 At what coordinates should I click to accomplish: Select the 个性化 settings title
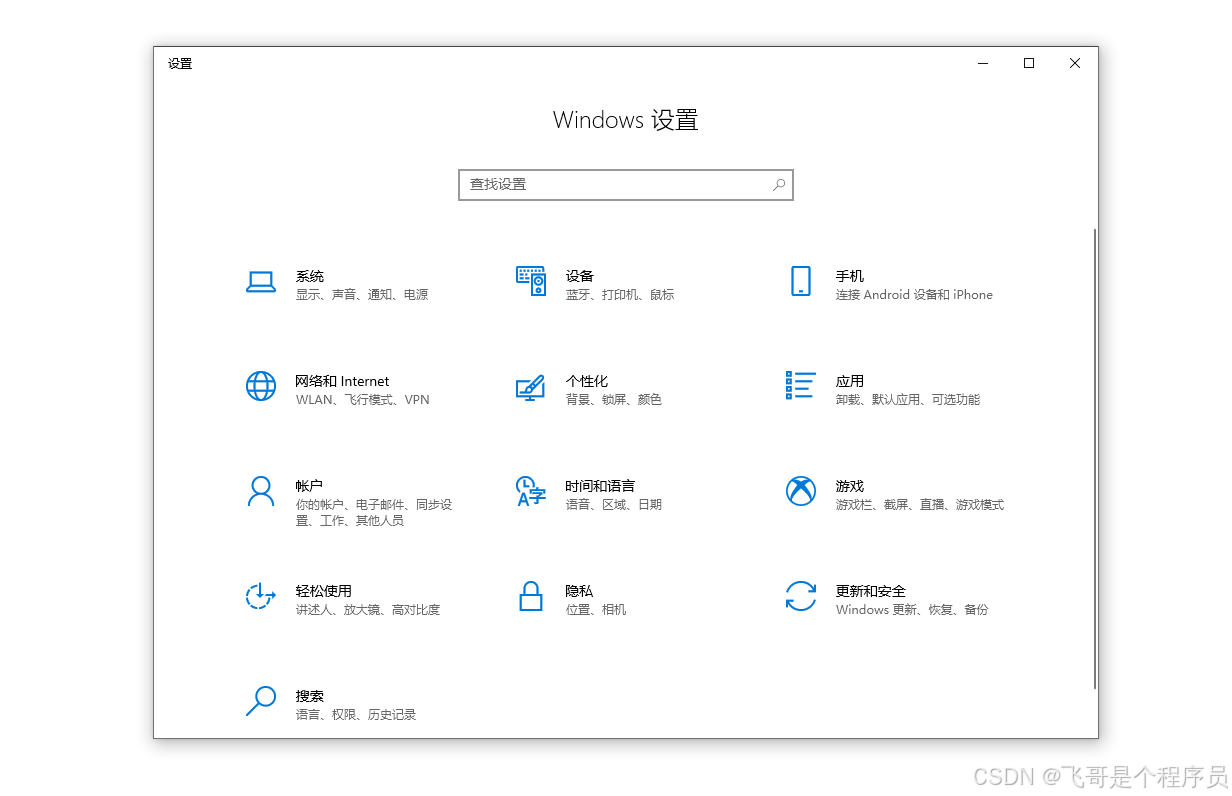(x=587, y=381)
